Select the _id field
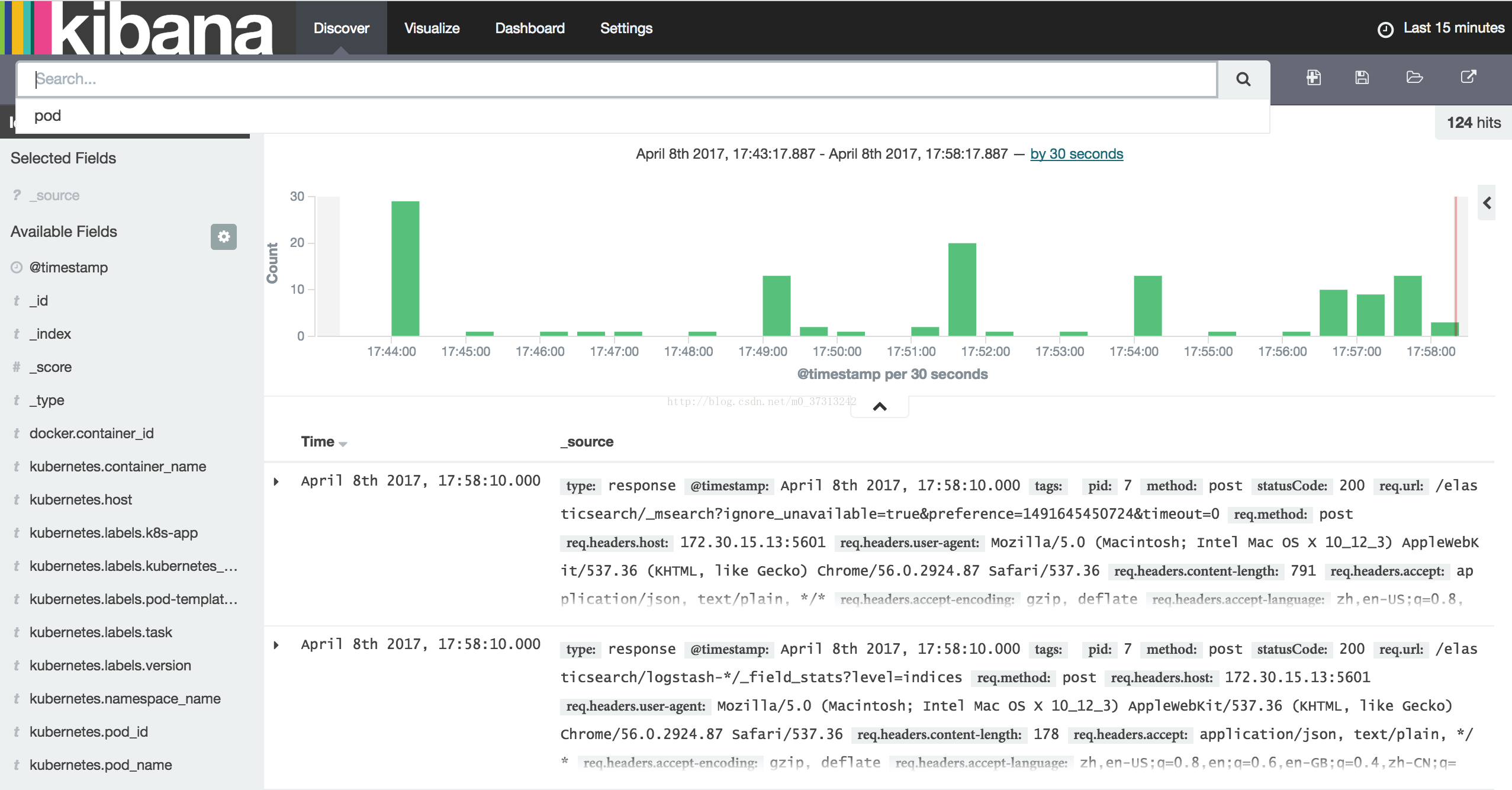Image resolution: width=1512 pixels, height=790 pixels. click(x=39, y=301)
